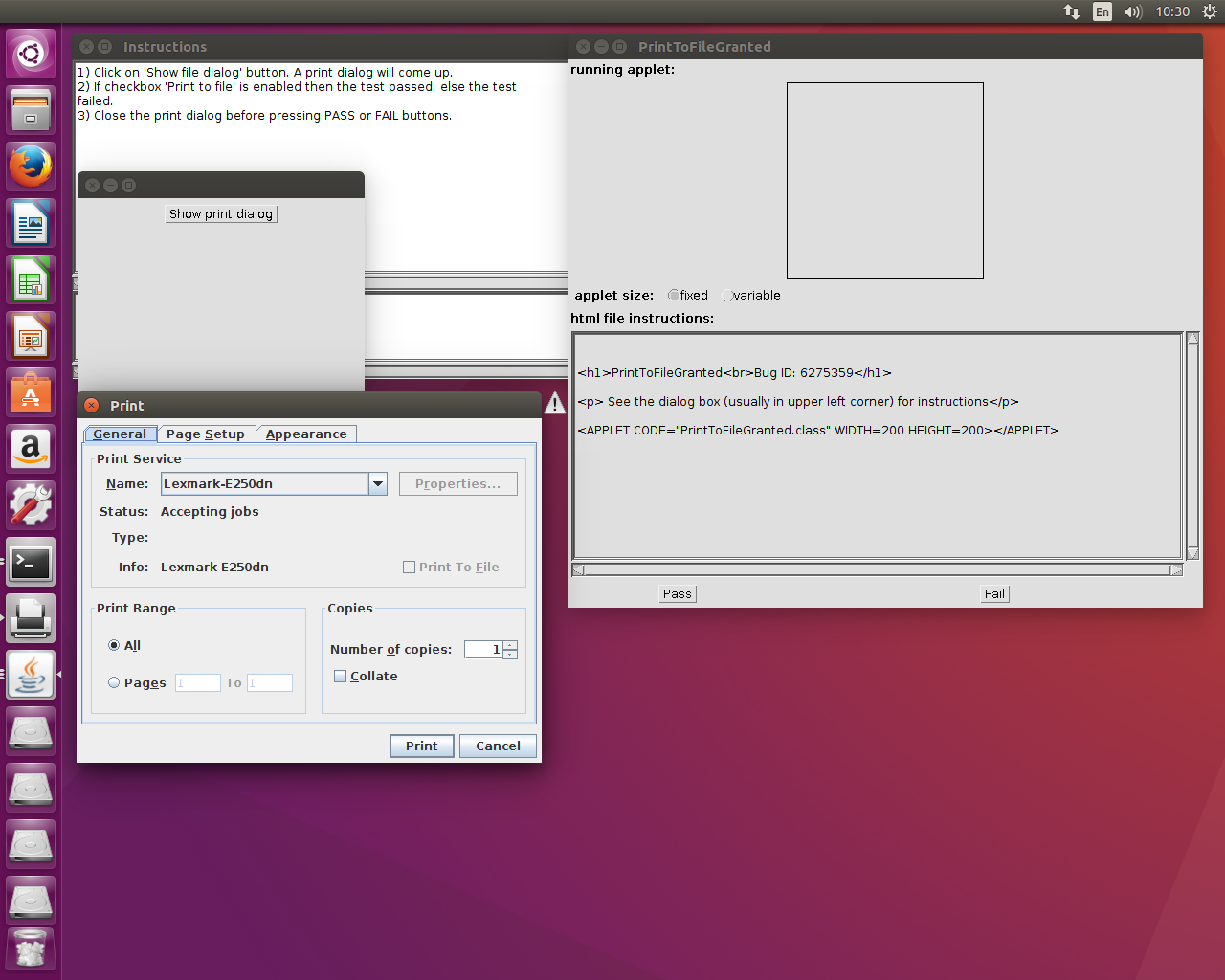Open System Settings wrench icon
The width and height of the screenshot is (1225, 980).
[x=31, y=505]
